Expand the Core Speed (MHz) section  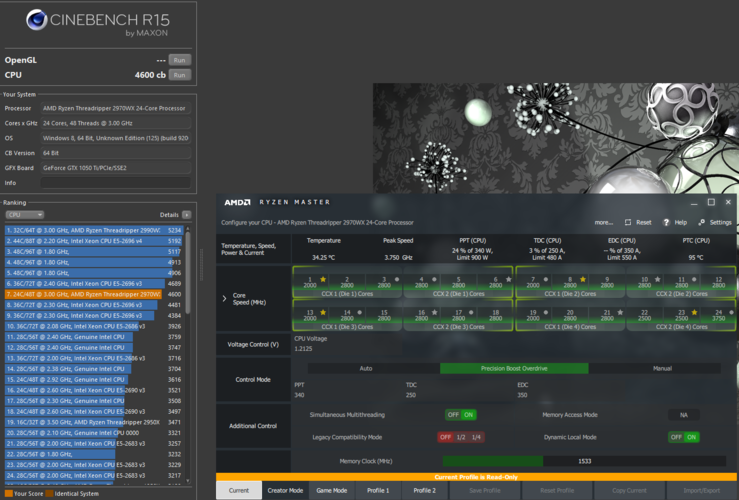click(224, 298)
